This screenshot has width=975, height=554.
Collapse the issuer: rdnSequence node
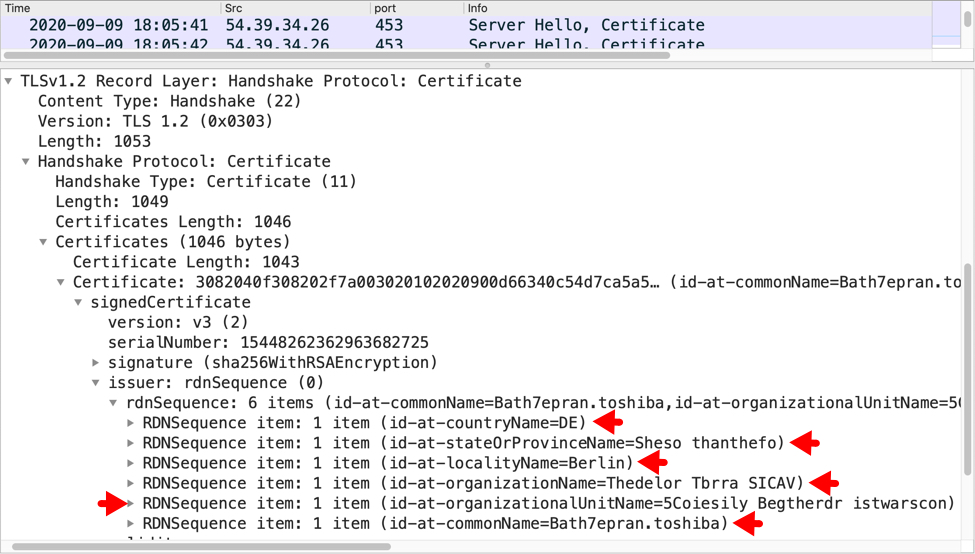[96, 383]
